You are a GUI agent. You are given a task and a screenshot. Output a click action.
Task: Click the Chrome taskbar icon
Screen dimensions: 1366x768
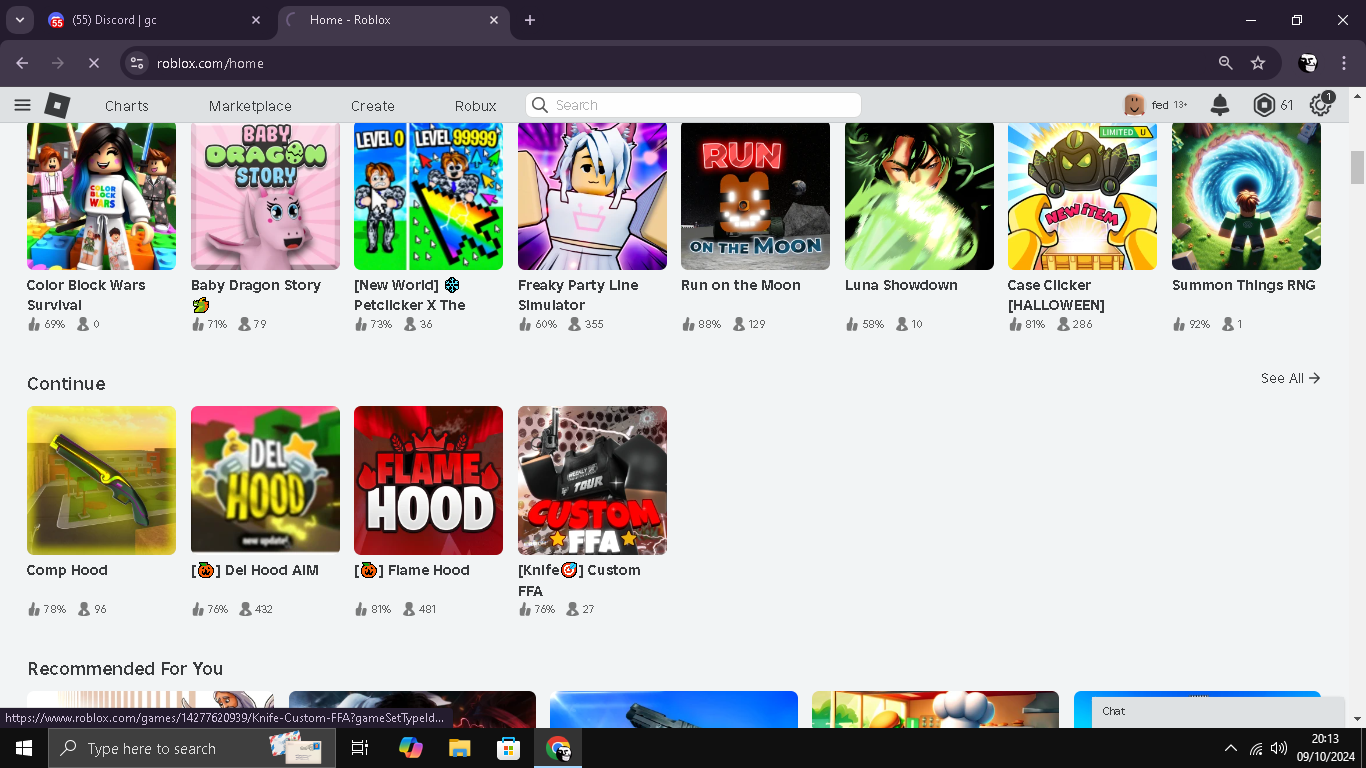point(558,748)
